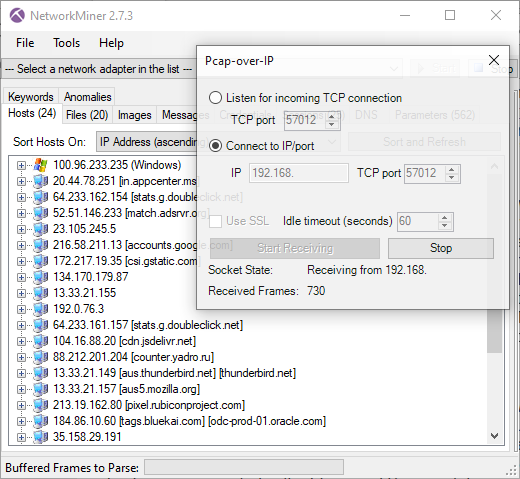
Task: Close the Pcap-over-IP dialog
Action: 494,60
